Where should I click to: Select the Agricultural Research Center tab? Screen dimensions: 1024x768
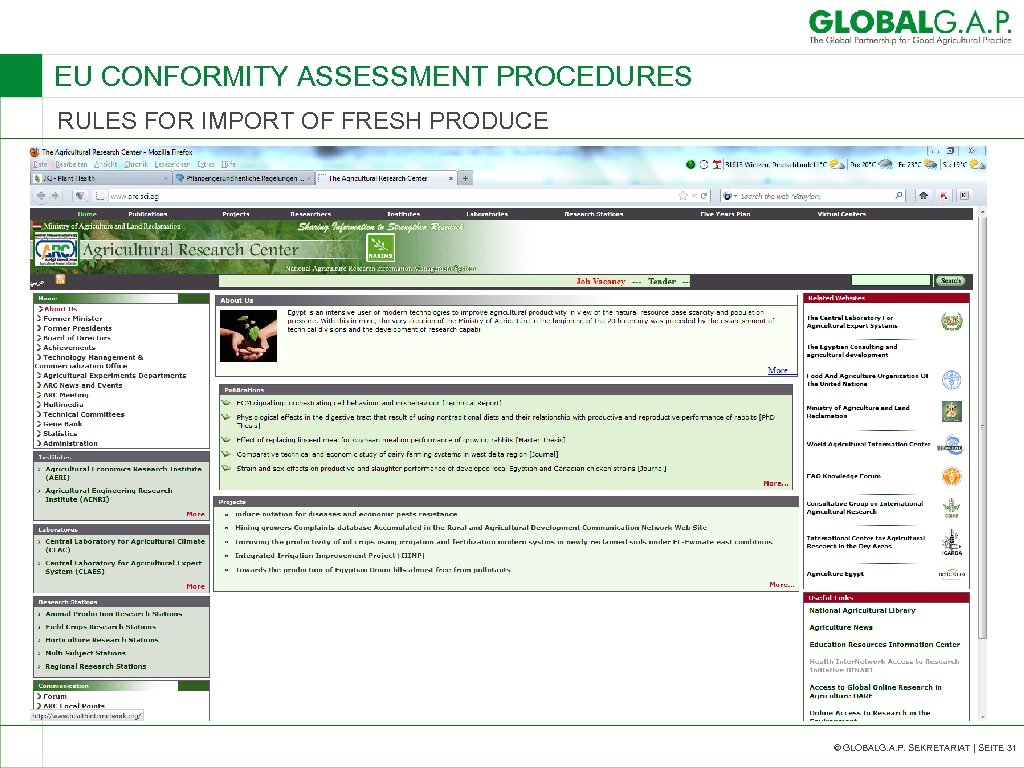click(x=387, y=178)
